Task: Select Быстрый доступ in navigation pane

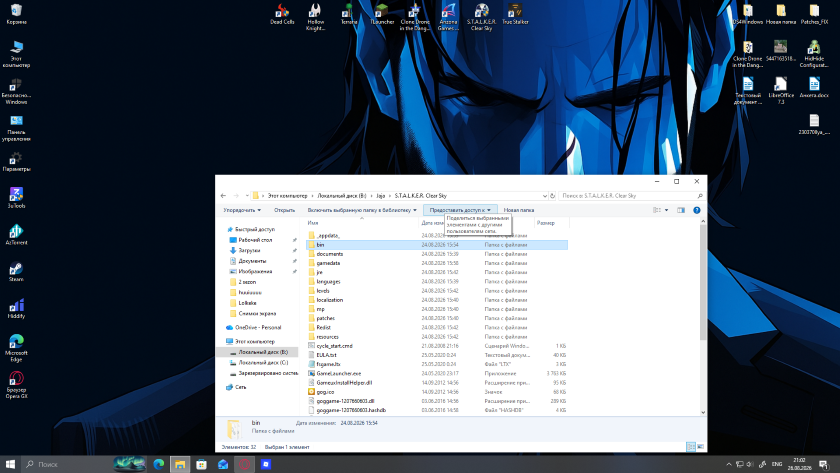Action: click(254, 229)
